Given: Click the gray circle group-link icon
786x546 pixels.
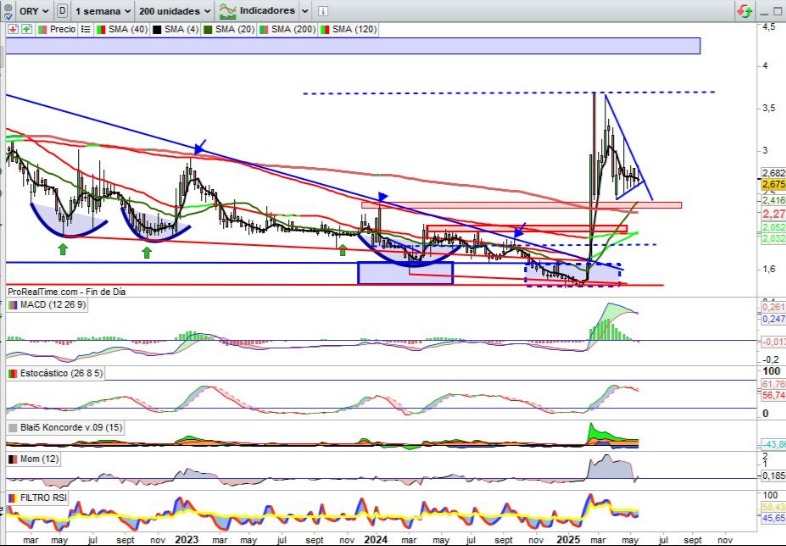Looking at the screenshot, I should [8, 8].
